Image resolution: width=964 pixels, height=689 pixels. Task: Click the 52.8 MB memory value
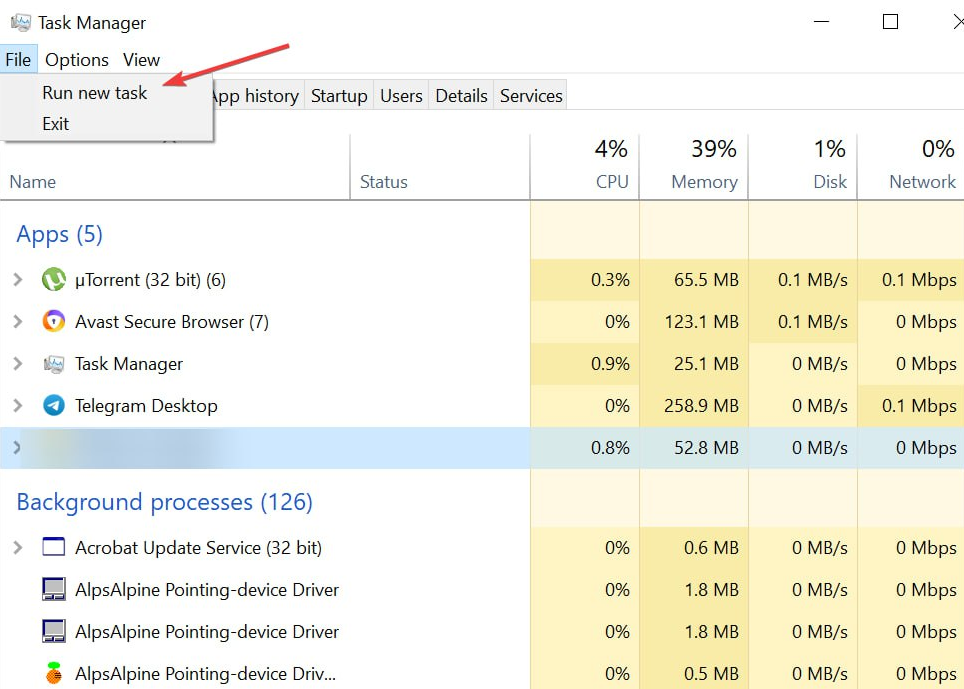706,447
